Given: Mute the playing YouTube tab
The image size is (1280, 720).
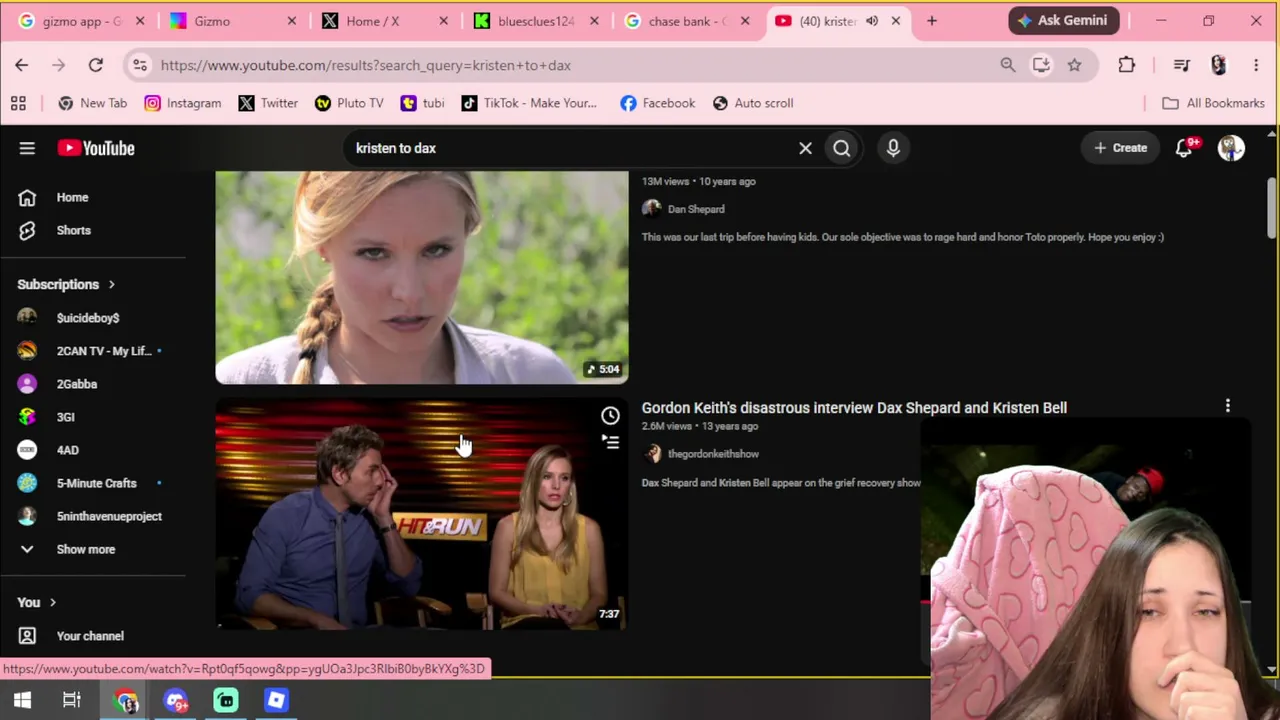Looking at the screenshot, I should [872, 21].
